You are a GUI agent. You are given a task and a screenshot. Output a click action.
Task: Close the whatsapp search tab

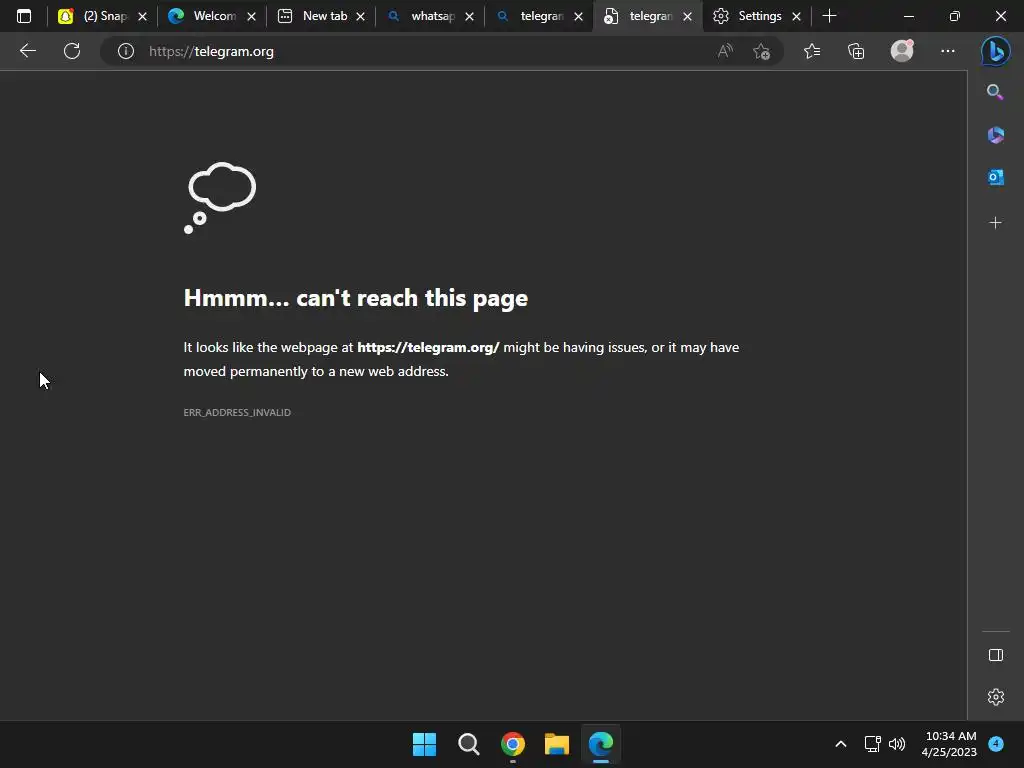pyautogui.click(x=470, y=16)
